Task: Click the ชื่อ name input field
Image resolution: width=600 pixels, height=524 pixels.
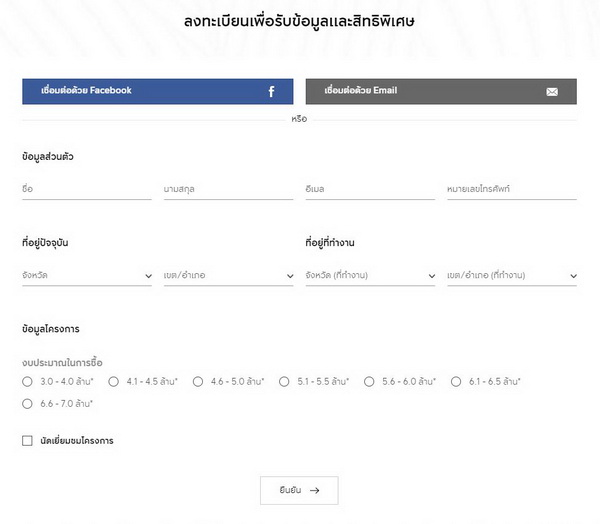Action: 86,188
